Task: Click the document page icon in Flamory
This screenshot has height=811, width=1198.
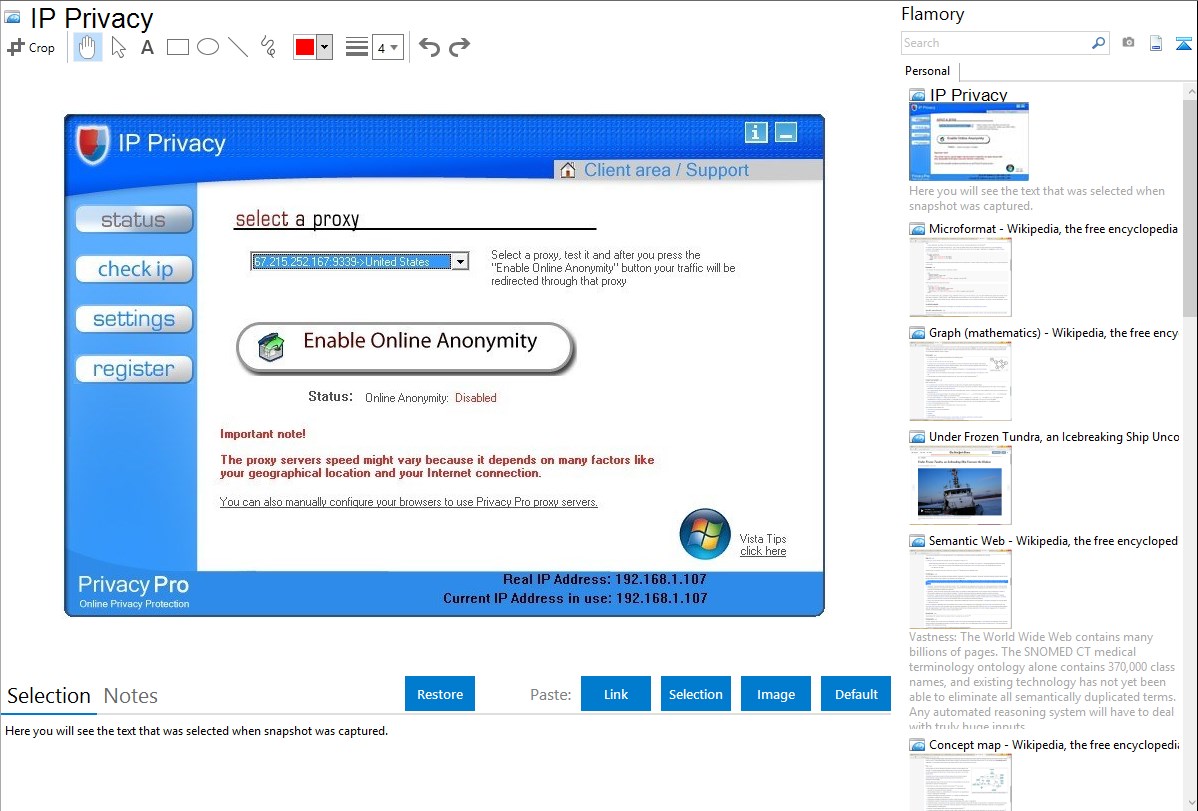Action: 1156,43
